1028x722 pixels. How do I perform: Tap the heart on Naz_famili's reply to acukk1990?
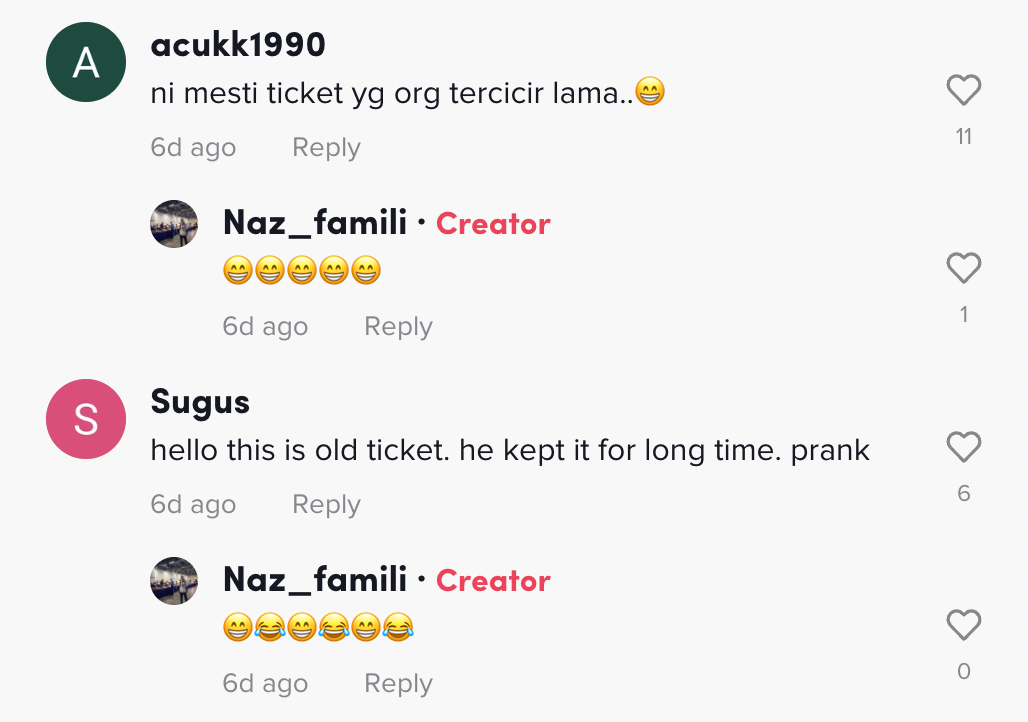[963, 269]
